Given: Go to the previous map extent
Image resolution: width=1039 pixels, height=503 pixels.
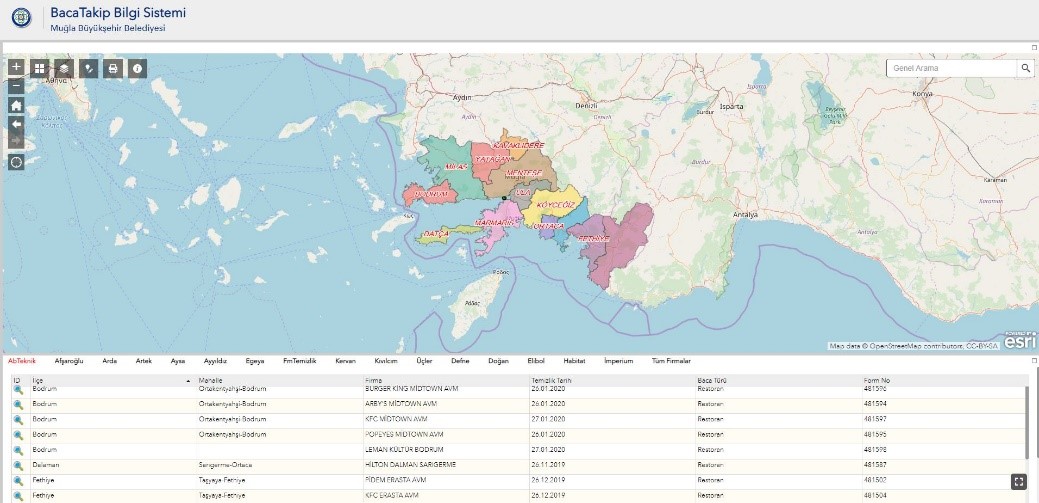Looking at the screenshot, I should 17,124.
